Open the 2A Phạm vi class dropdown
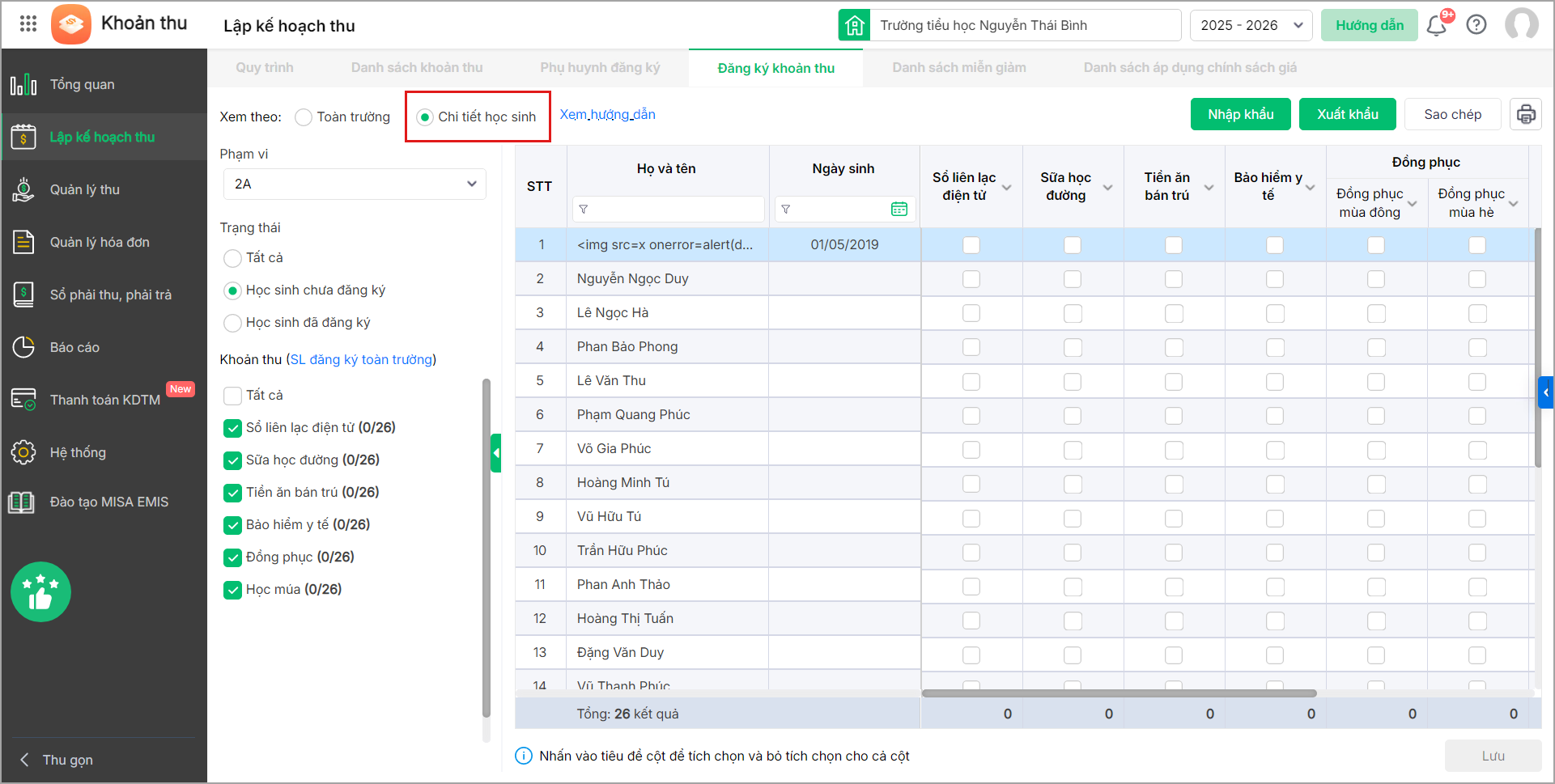This screenshot has height=784, width=1555. pos(355,184)
